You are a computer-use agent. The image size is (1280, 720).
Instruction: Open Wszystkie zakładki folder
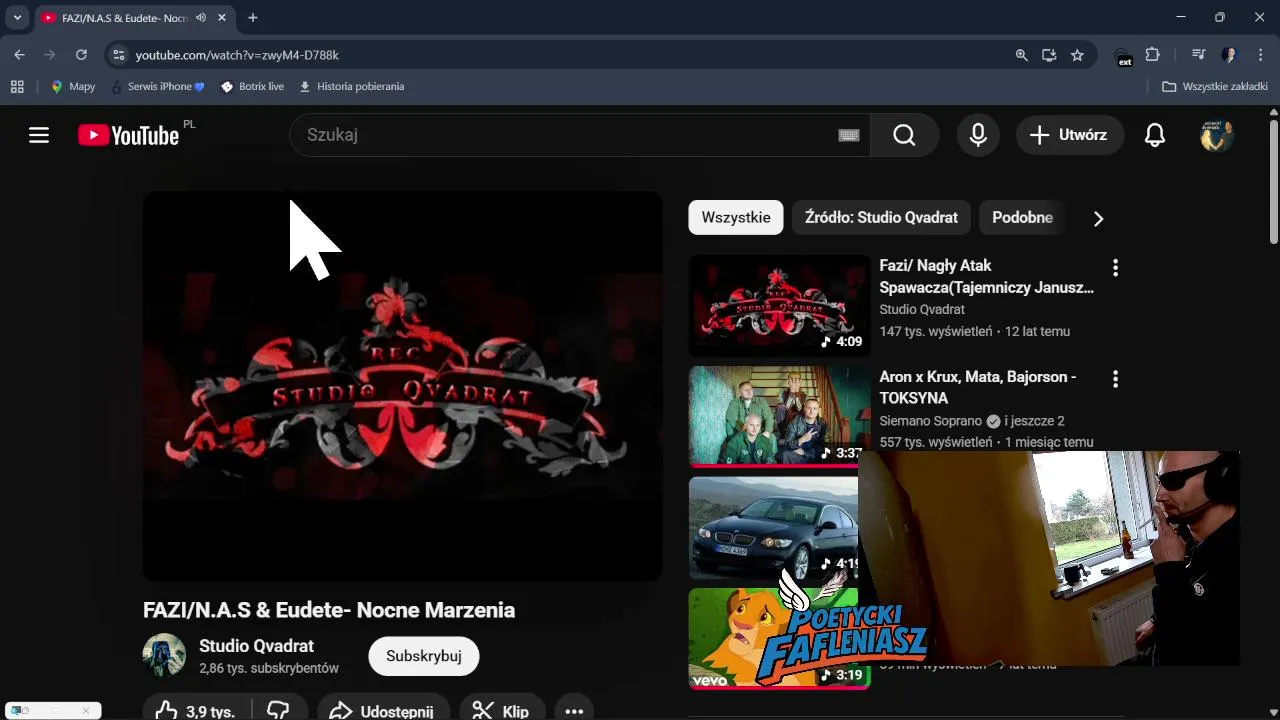1215,87
